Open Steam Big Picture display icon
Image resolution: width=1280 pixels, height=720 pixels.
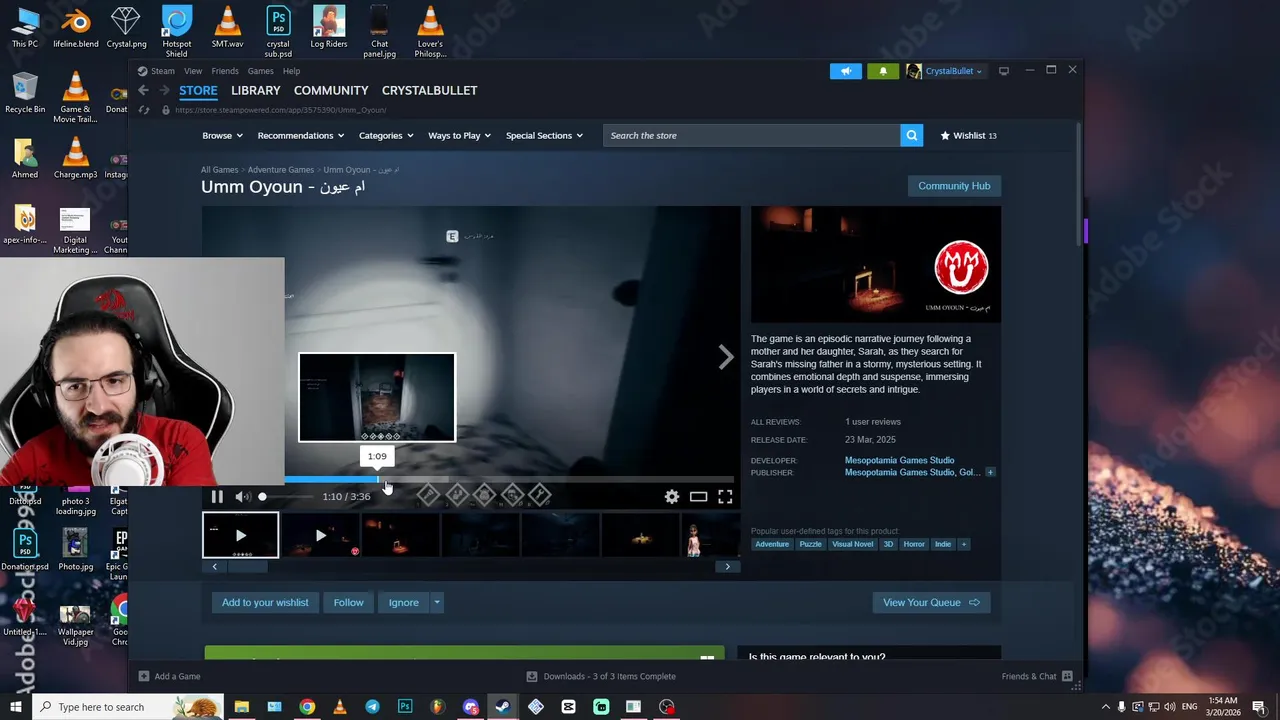1004,71
